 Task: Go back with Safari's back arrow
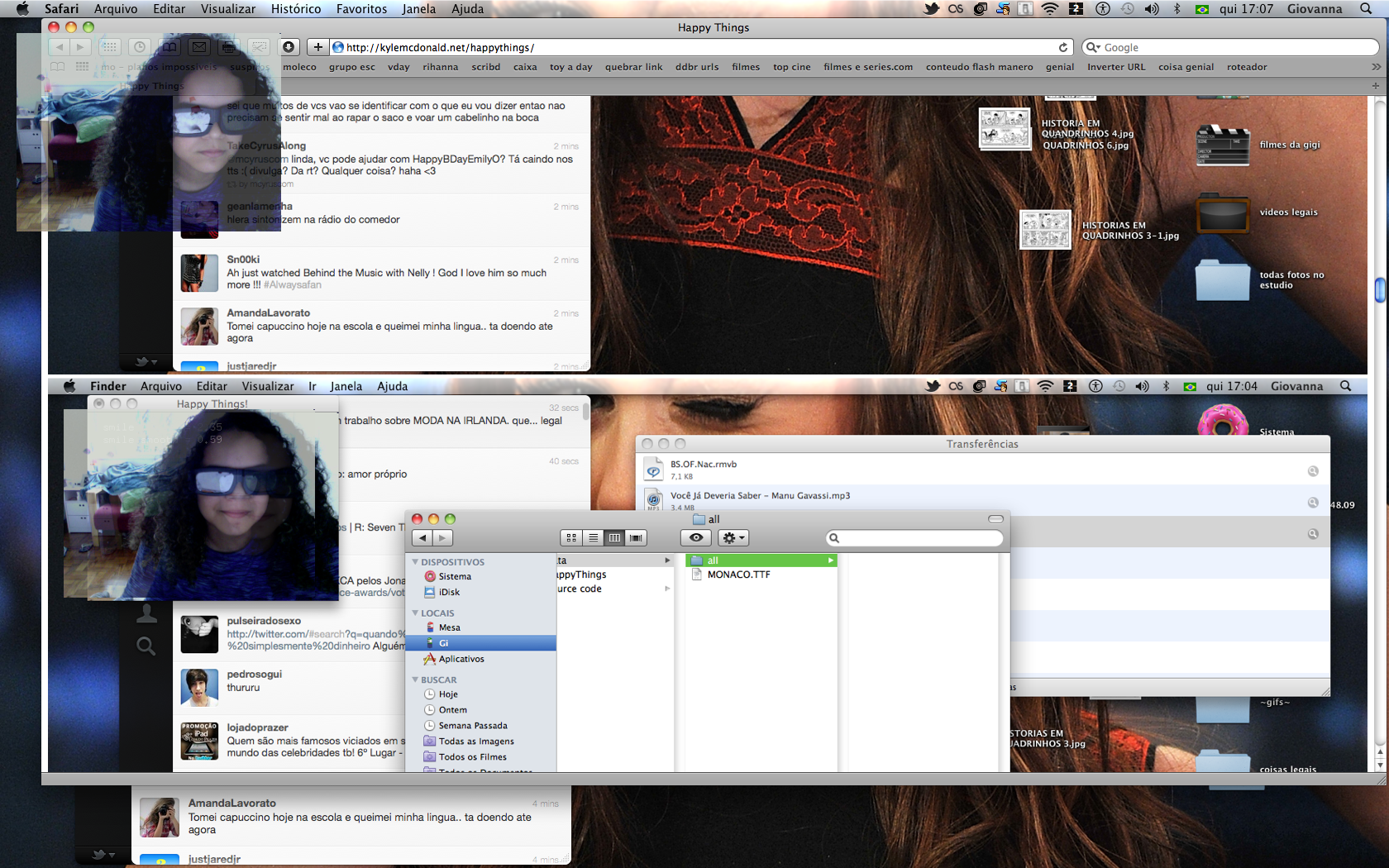[x=60, y=47]
